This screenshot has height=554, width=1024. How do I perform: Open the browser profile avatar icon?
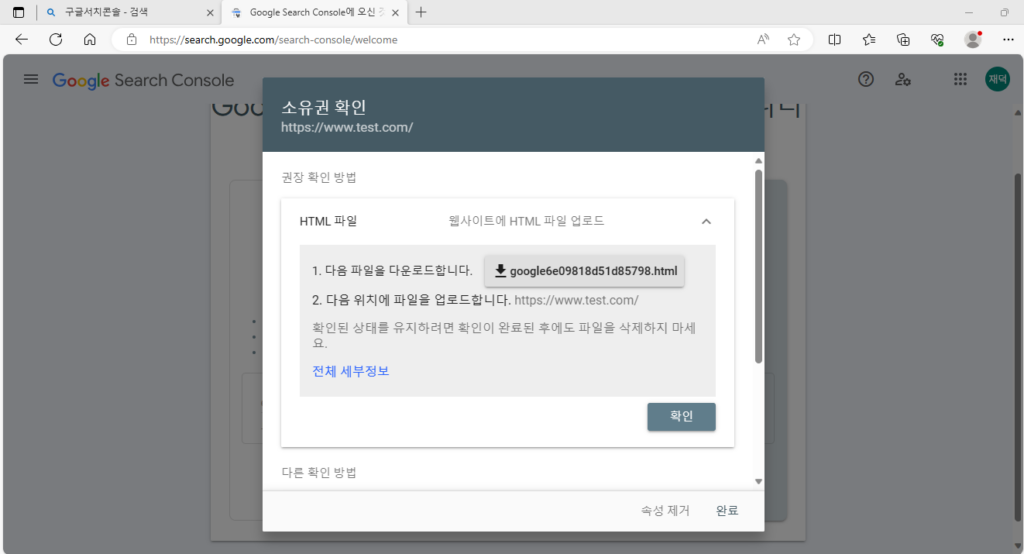click(x=973, y=40)
